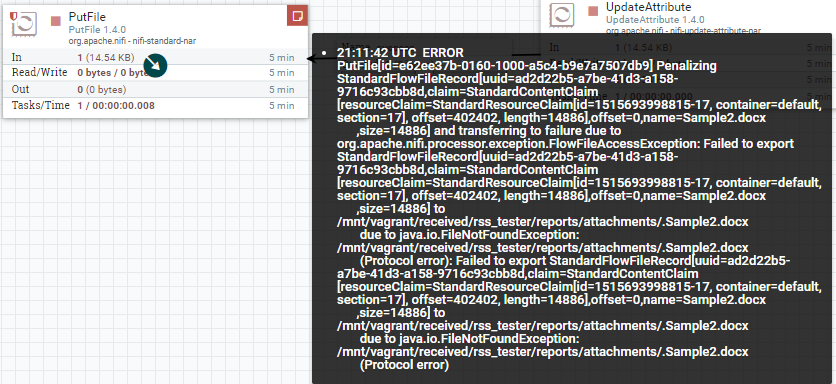Click the first 'due to java.io.FileNotFoundException:' line
Viewport: 836px width, 384px height.
(x=469, y=235)
